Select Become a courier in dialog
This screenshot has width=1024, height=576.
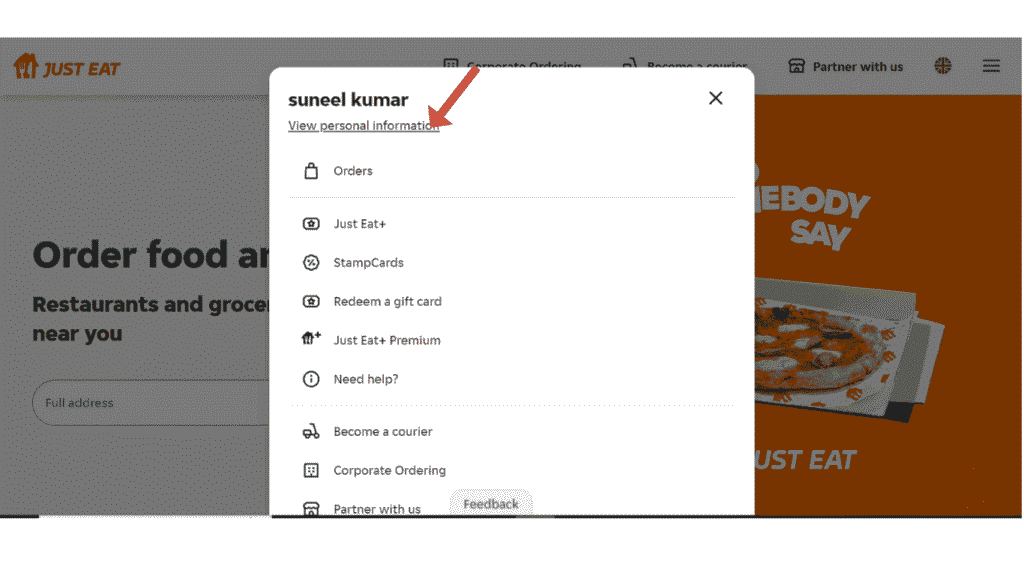click(x=383, y=432)
